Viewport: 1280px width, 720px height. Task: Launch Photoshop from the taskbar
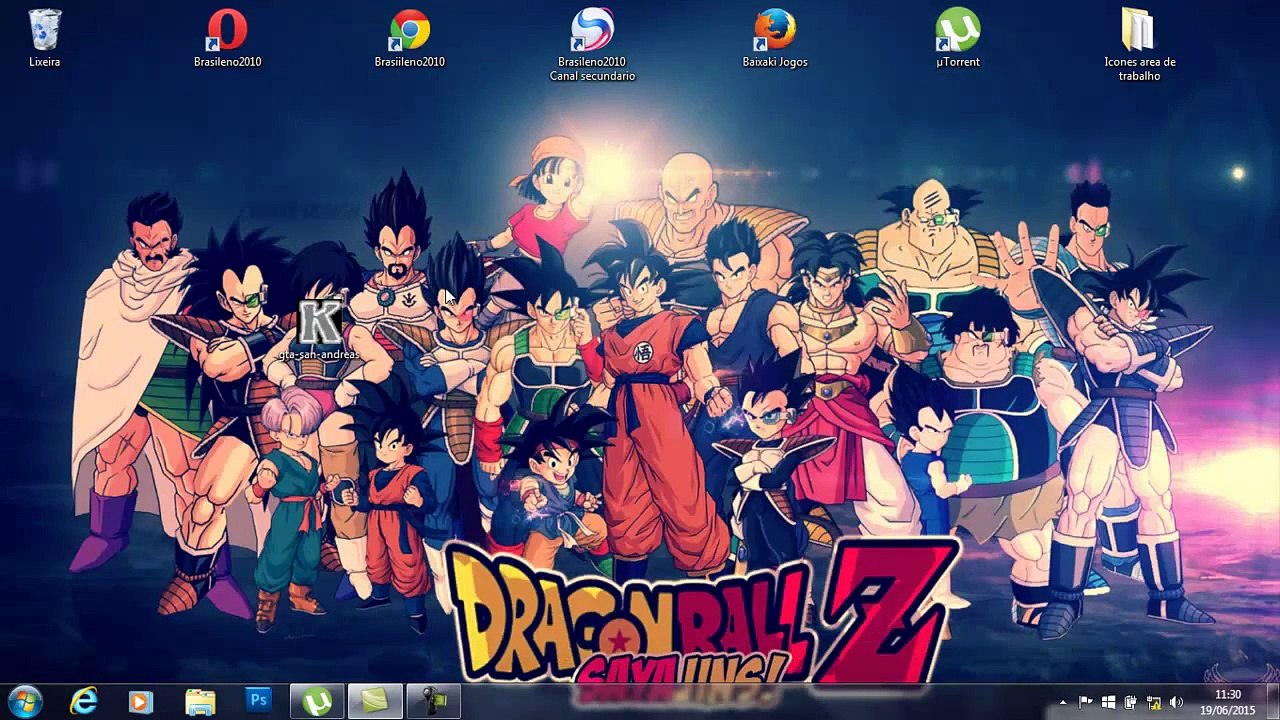pyautogui.click(x=258, y=701)
